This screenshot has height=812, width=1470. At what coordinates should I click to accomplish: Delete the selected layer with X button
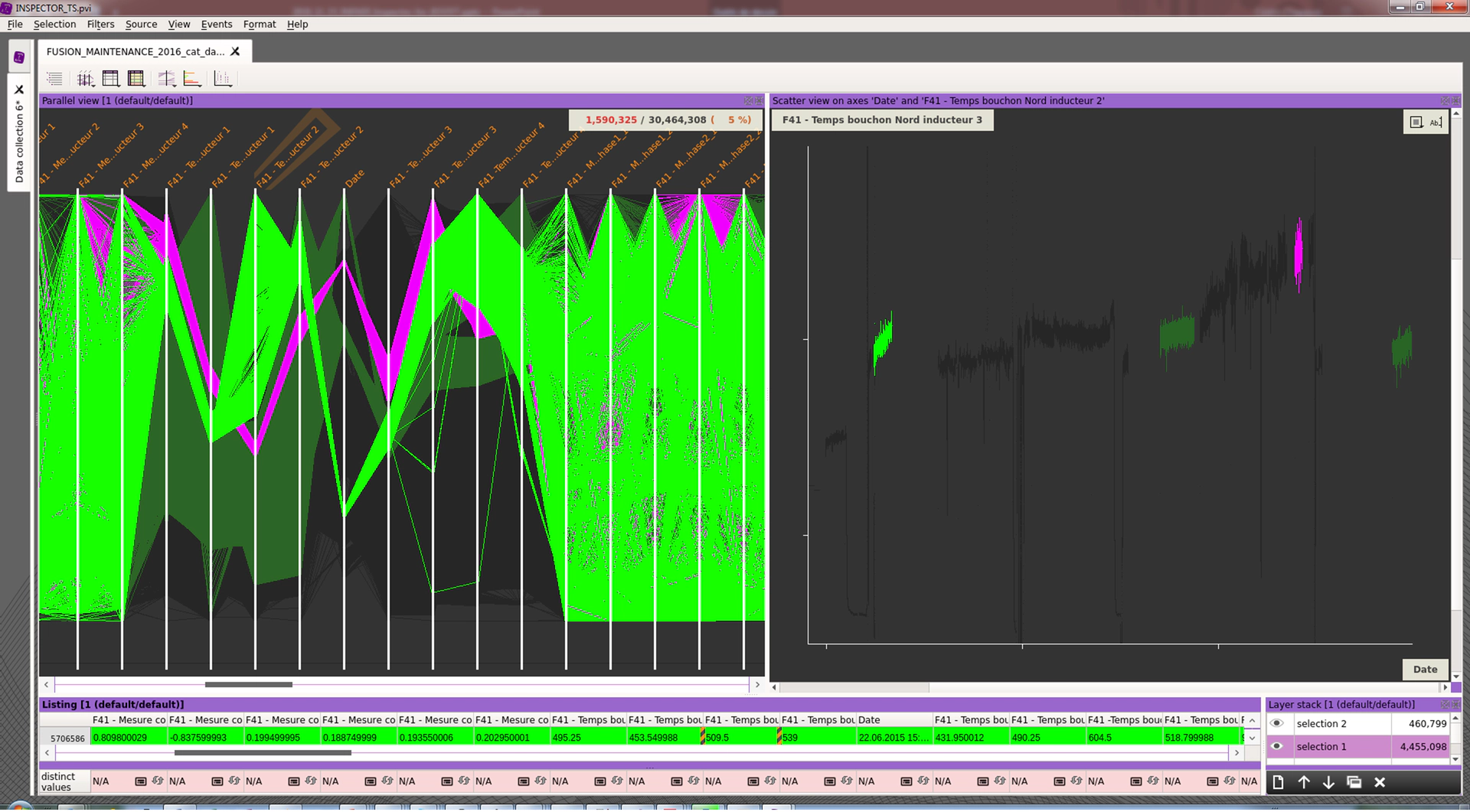pos(1380,783)
